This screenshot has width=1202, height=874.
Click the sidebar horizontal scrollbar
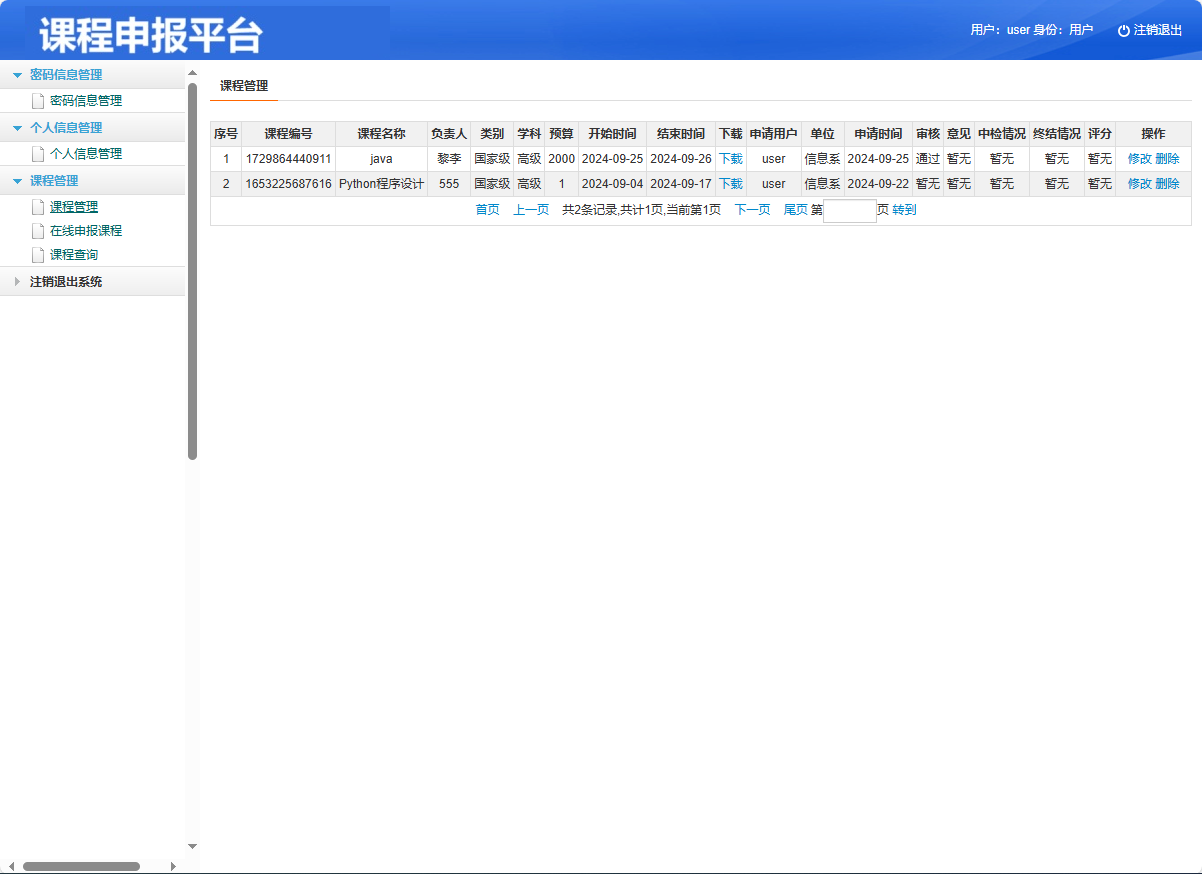coord(80,864)
